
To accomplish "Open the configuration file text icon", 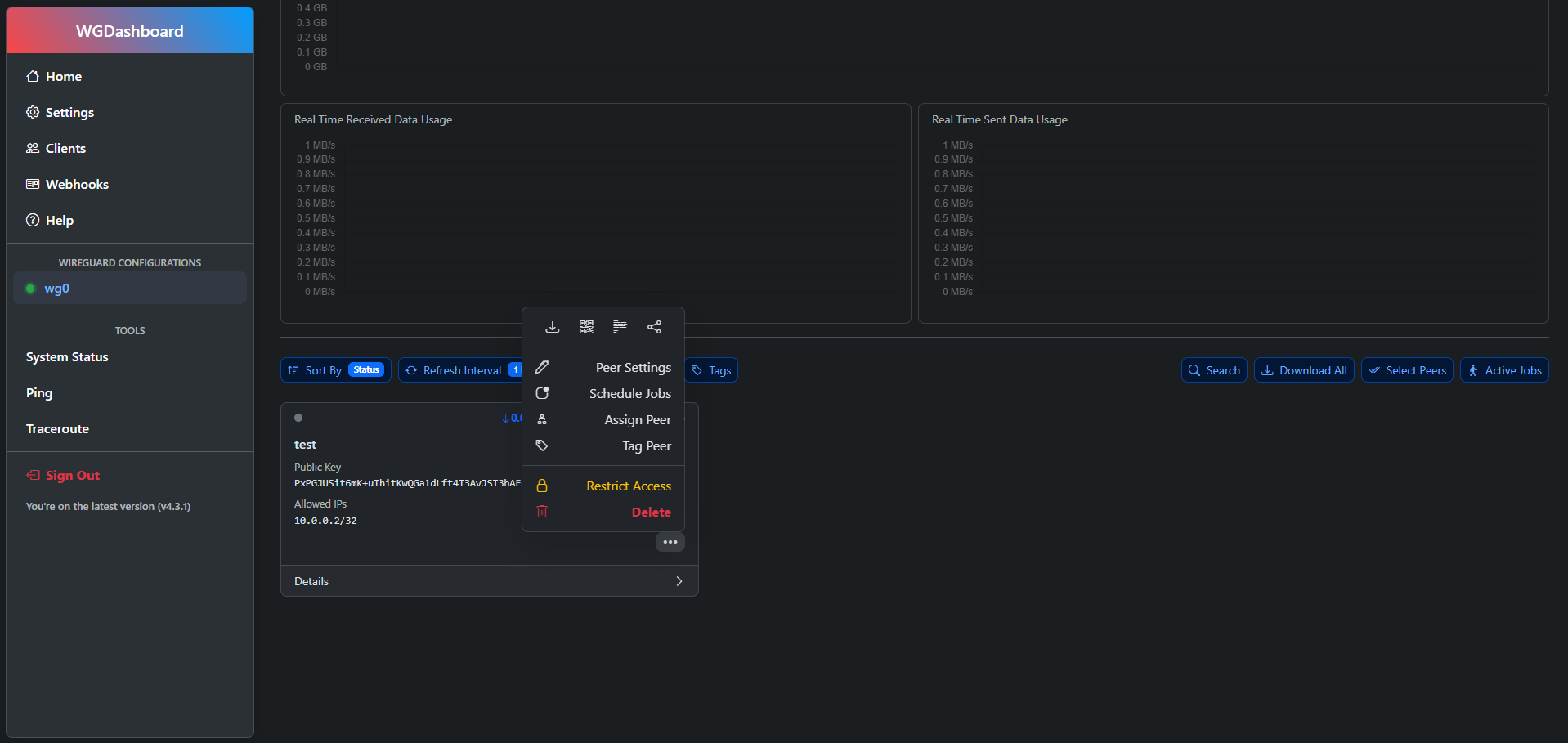I will 620,327.
